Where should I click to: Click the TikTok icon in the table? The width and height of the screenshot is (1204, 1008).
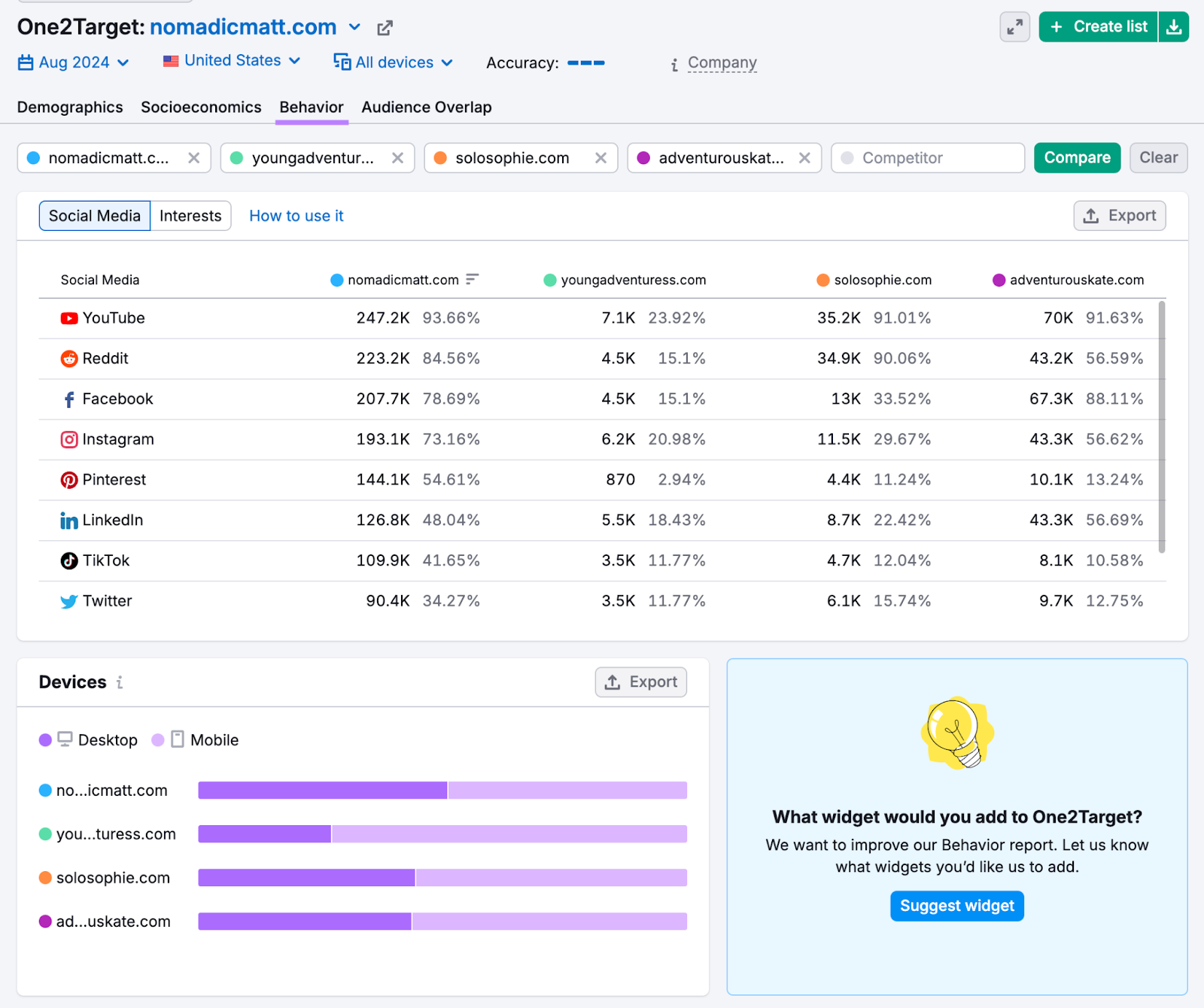pos(69,561)
